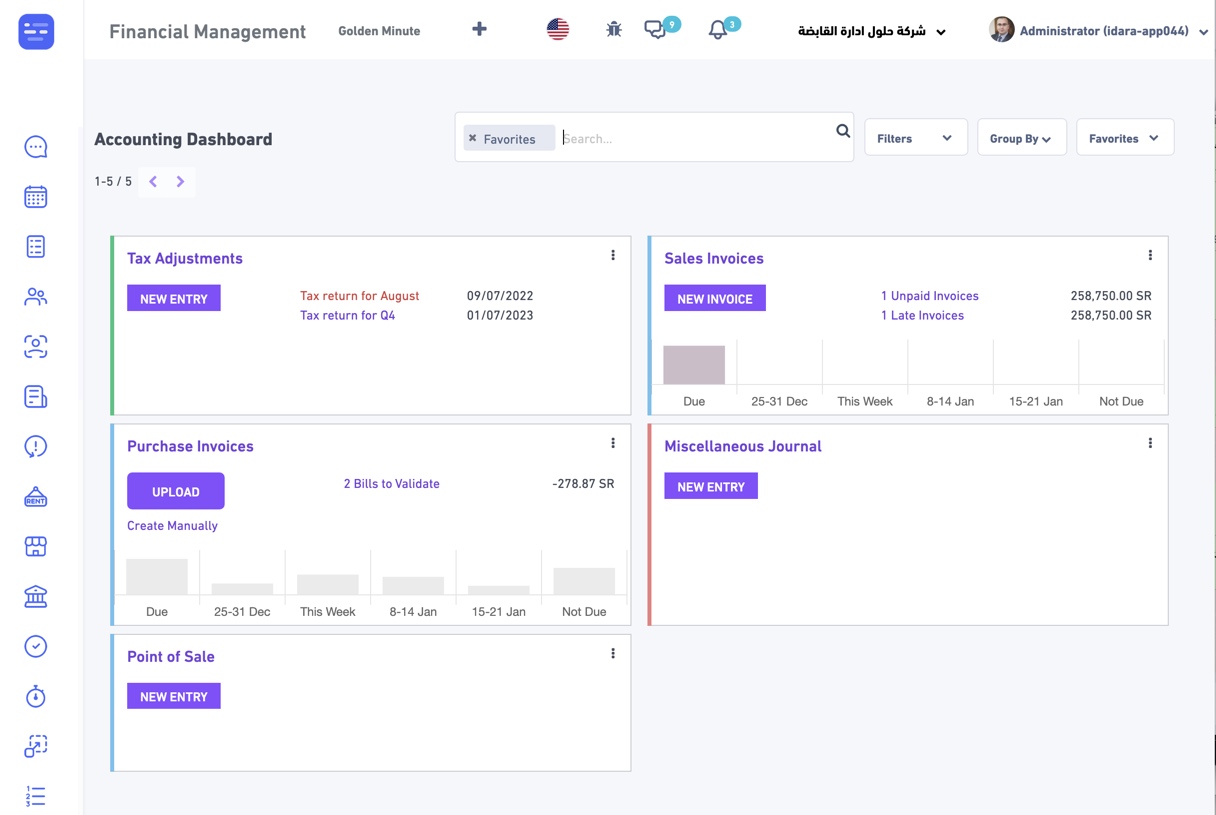Viewport: 1216px width, 815px height.
Task: Remove the Favorites filter tag
Action: point(473,139)
